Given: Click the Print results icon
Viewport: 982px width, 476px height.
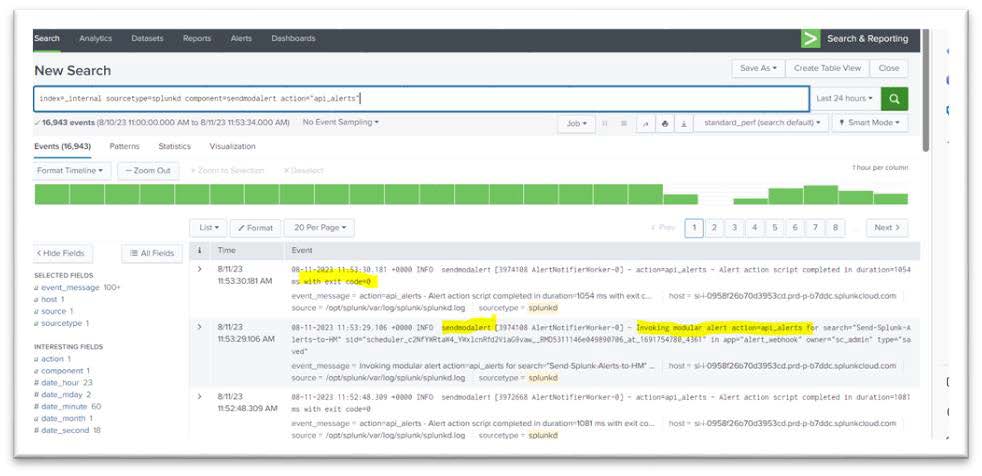Looking at the screenshot, I should (664, 123).
